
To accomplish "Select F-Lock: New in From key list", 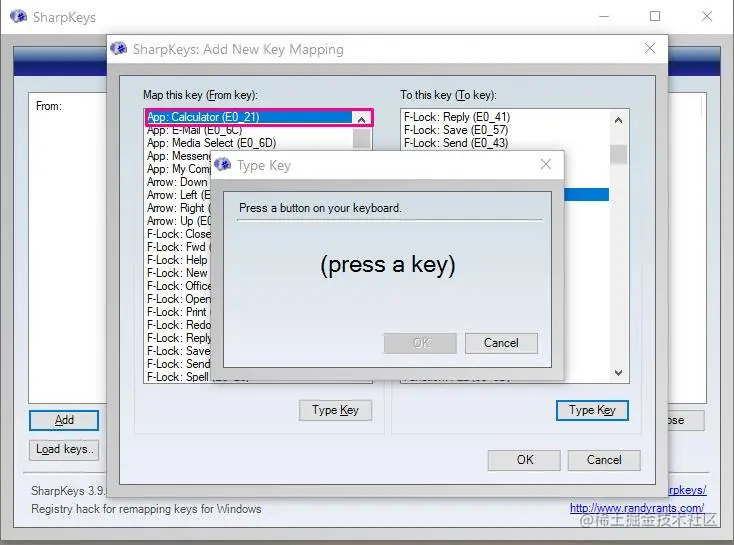I will 178,273.
